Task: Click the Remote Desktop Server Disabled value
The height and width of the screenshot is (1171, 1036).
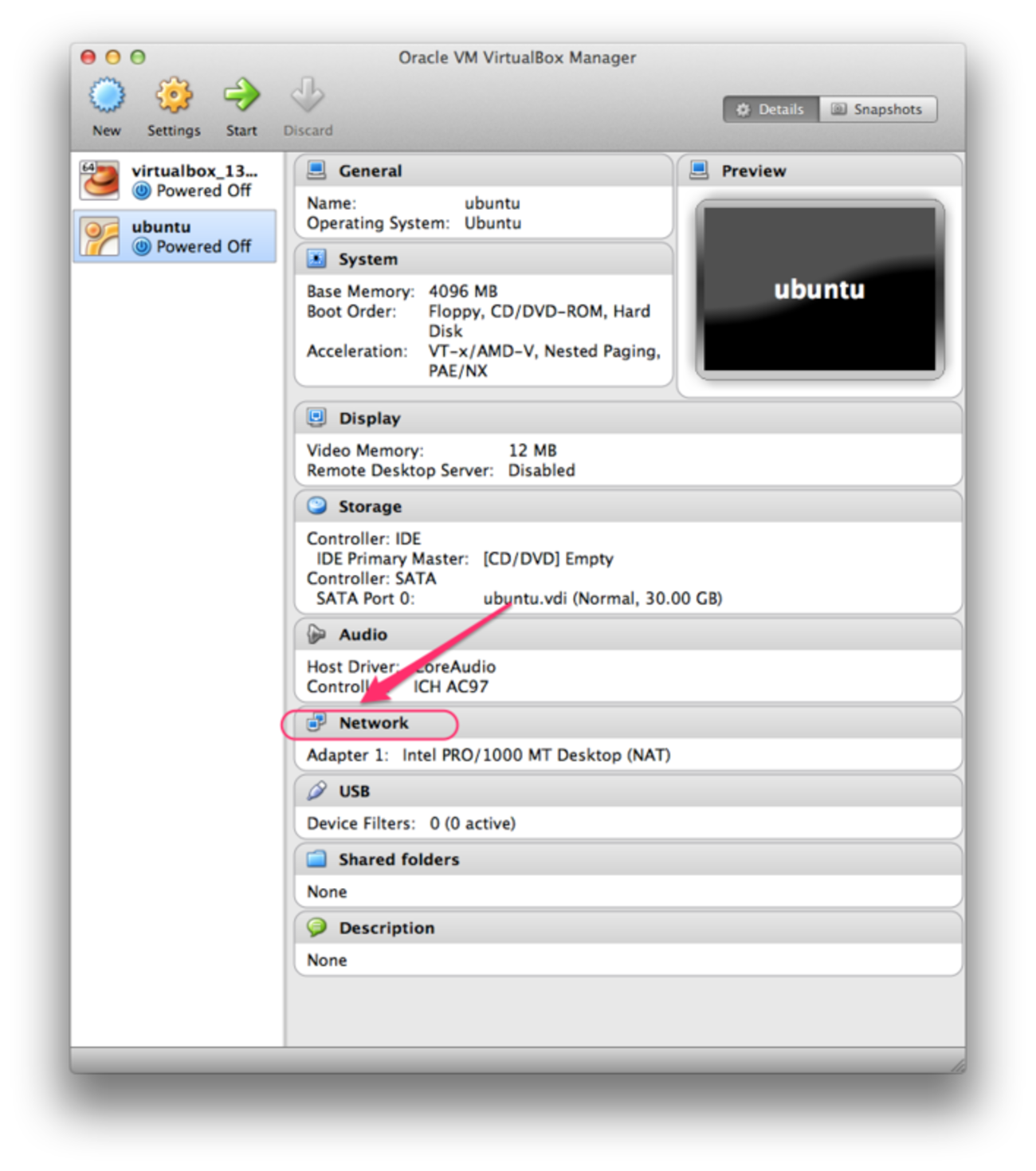Action: [542, 470]
